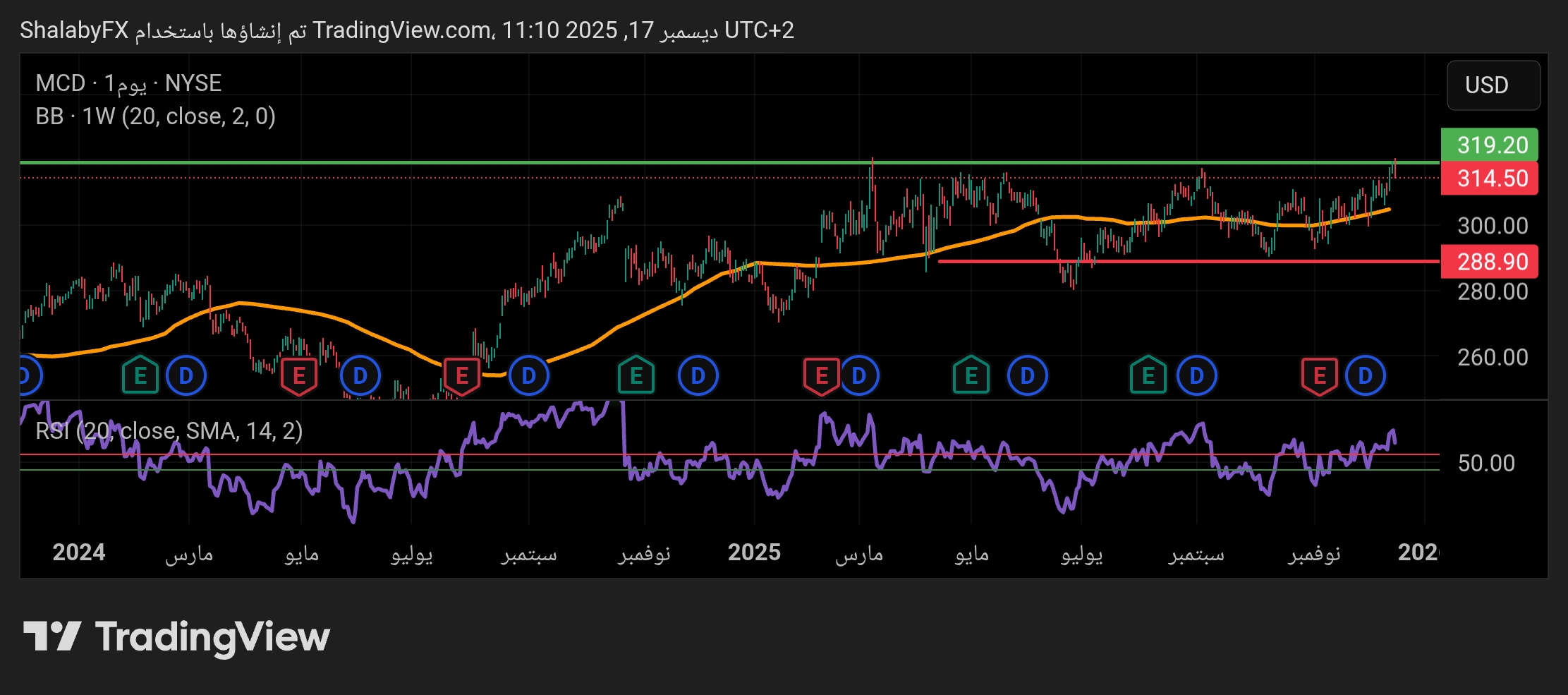Select the RSI indicator label

(169, 430)
